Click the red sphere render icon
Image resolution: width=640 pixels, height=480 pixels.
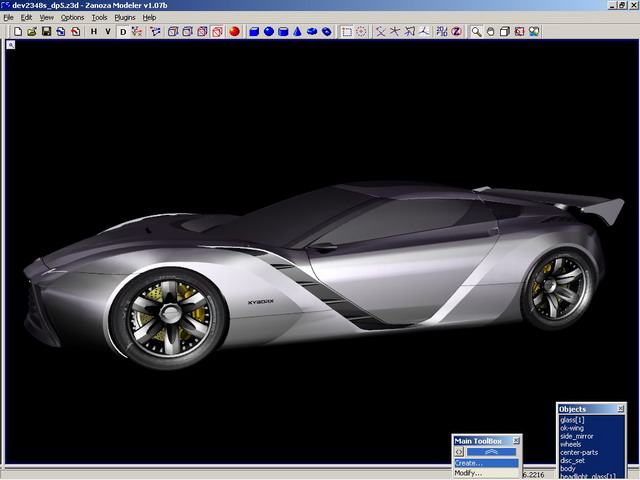coord(233,31)
